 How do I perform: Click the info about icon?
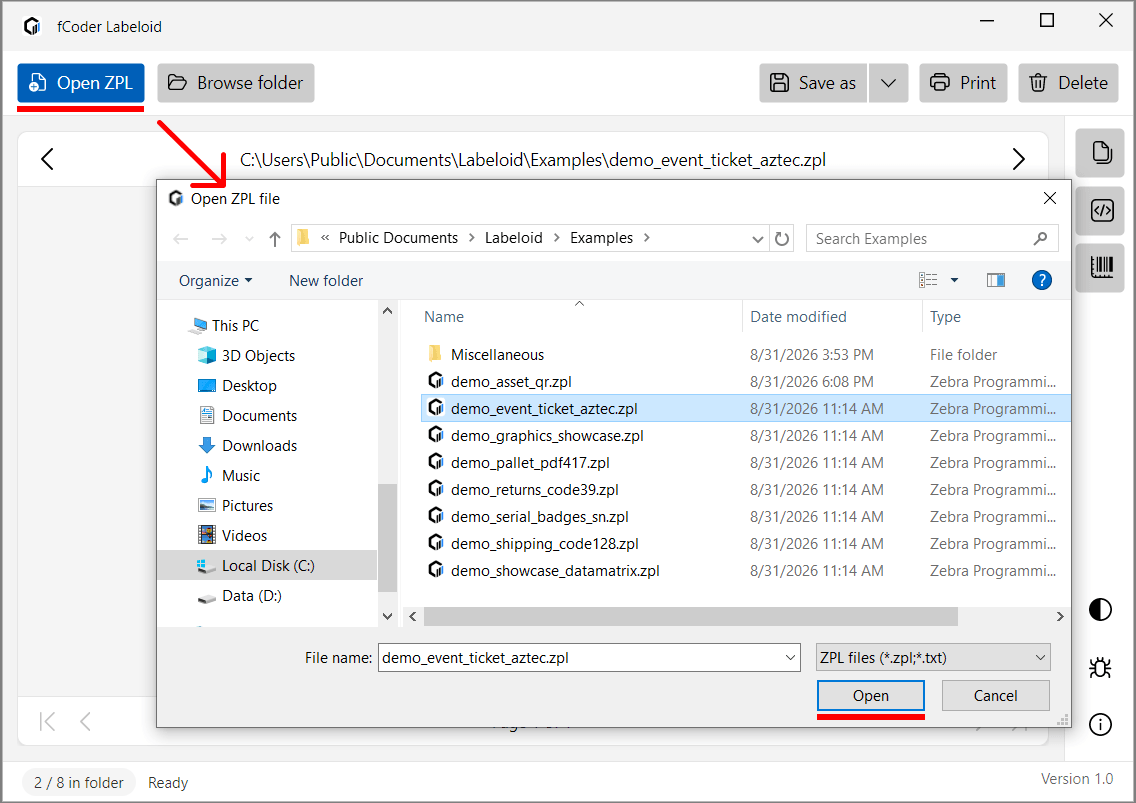[x=1100, y=724]
